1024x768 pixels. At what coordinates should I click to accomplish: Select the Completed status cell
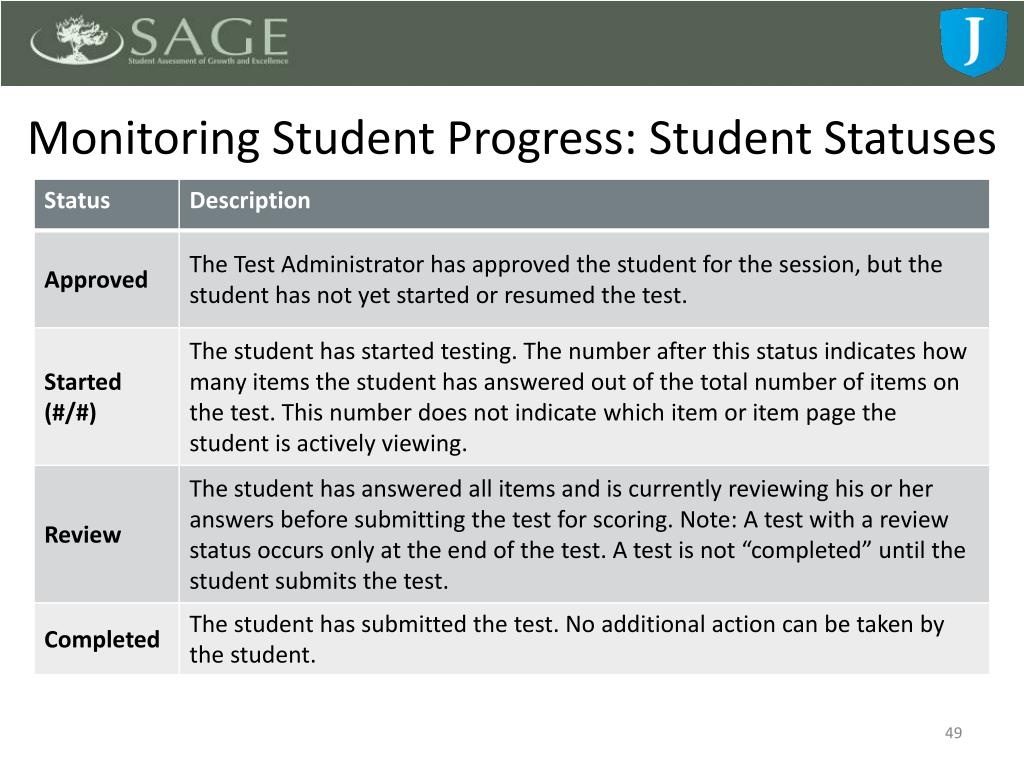[102, 639]
